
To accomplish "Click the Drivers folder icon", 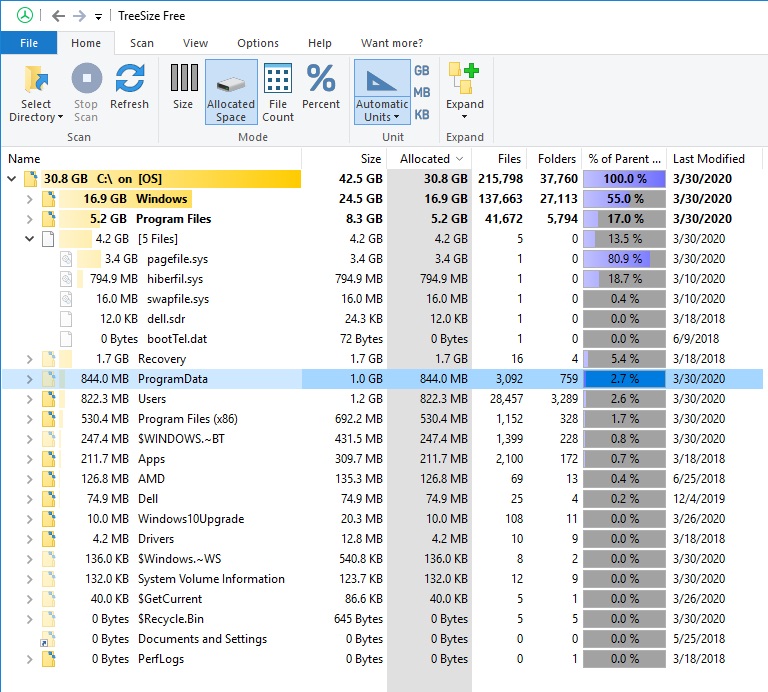I will click(48, 539).
